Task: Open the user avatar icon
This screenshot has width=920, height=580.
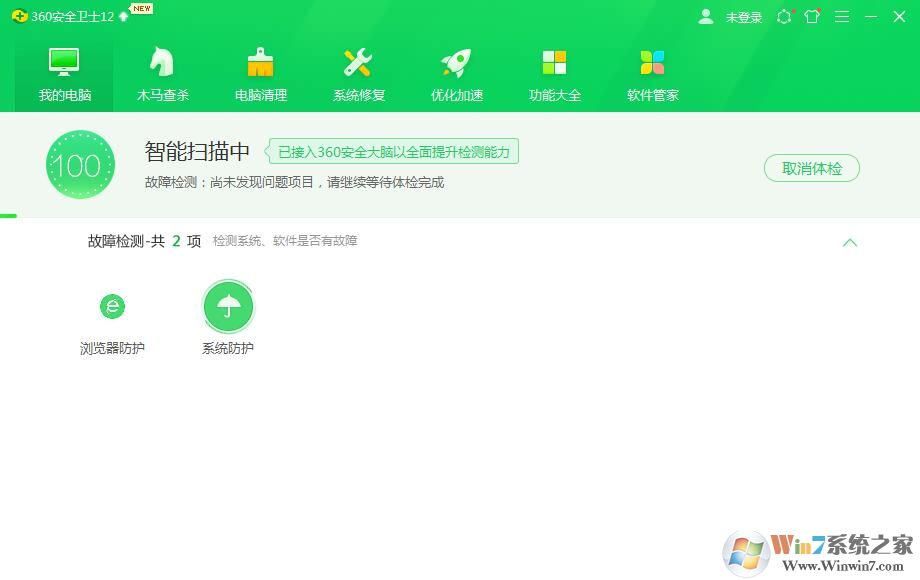Action: [x=706, y=17]
